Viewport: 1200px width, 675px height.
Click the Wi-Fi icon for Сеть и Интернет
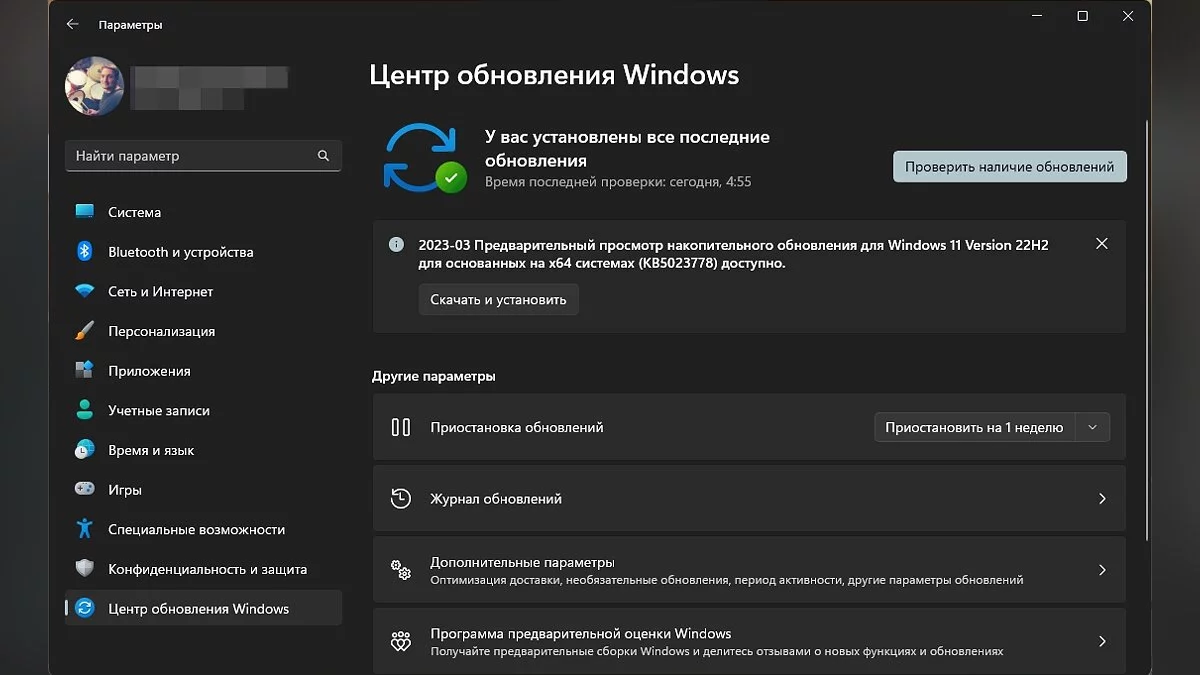(x=85, y=292)
